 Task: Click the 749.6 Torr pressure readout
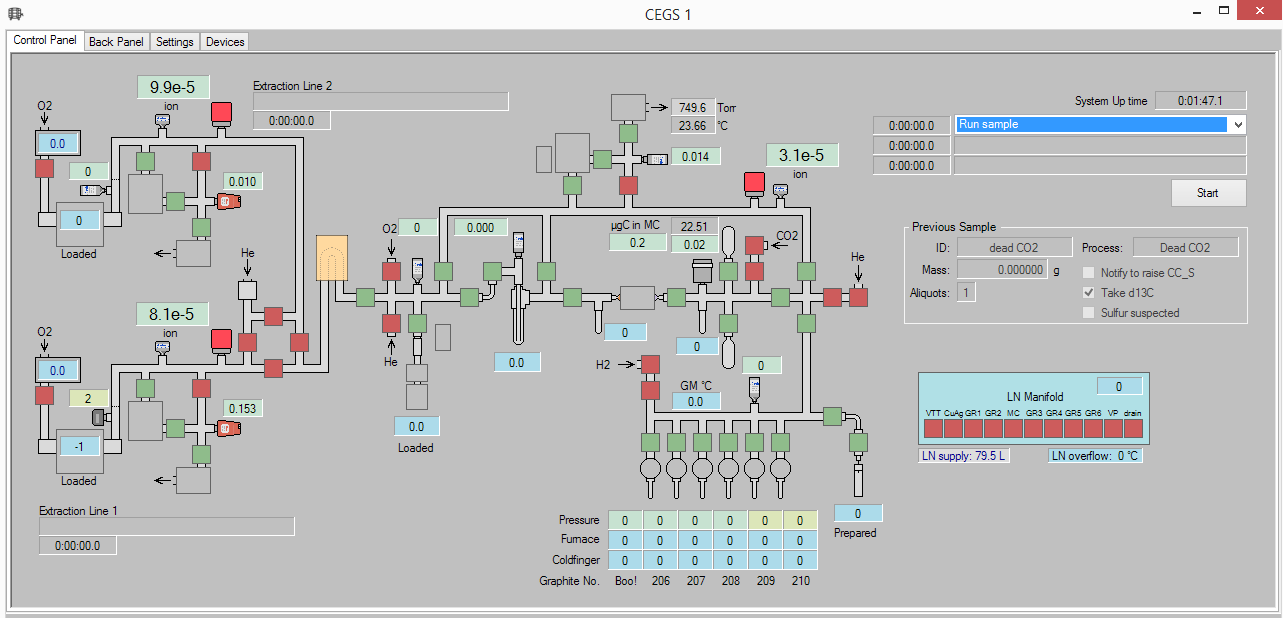[x=692, y=108]
